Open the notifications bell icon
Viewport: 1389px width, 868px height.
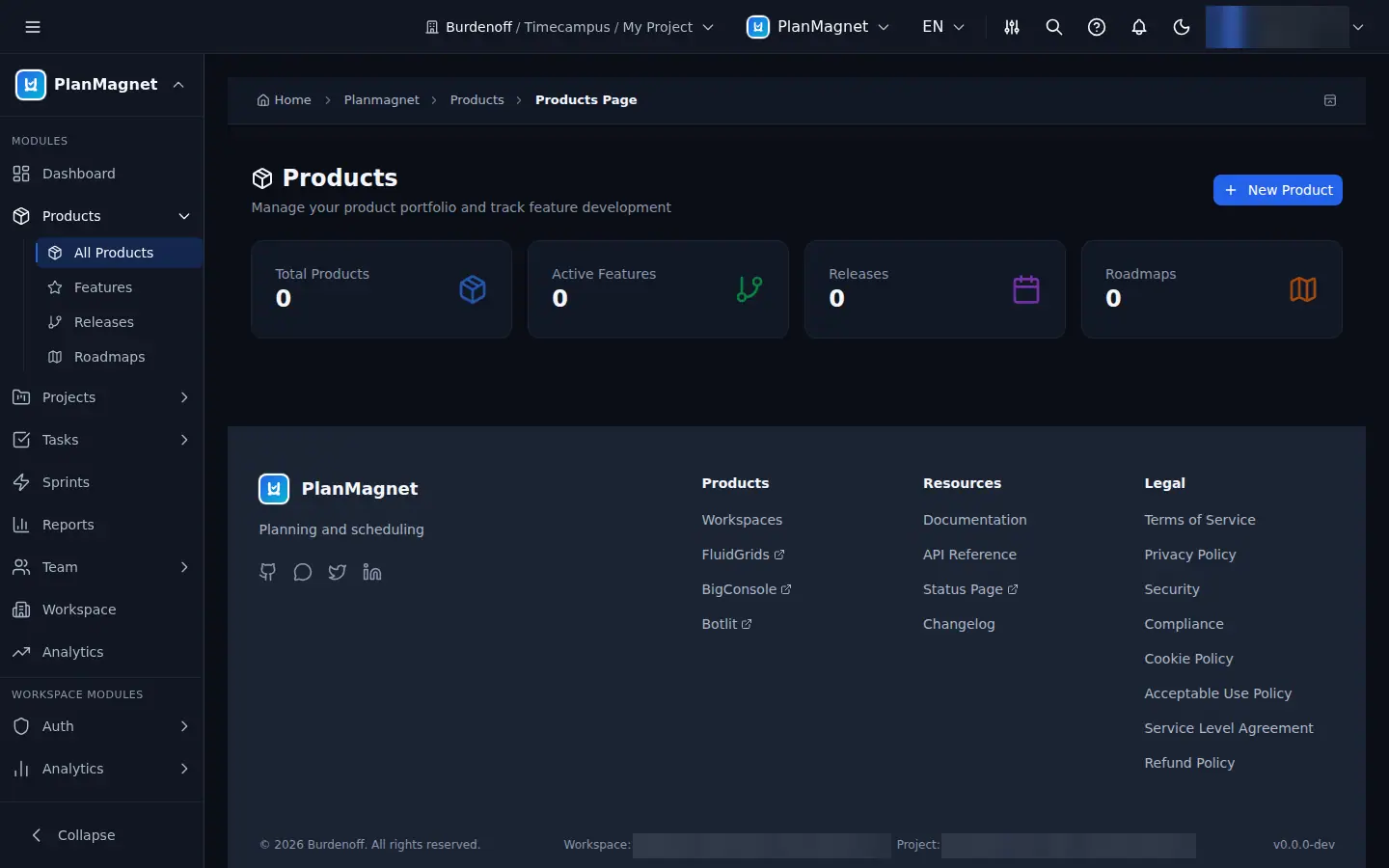click(1139, 27)
